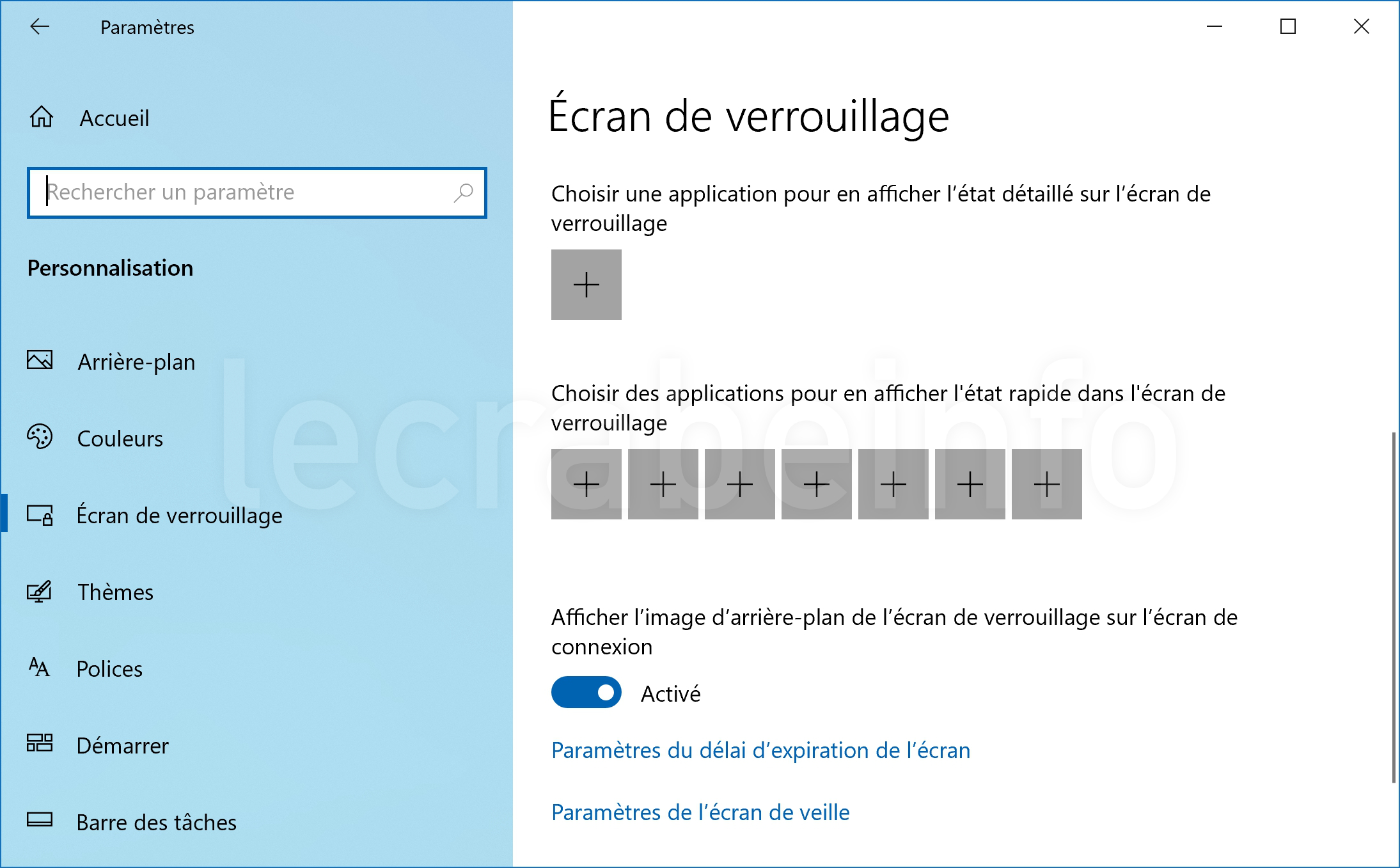Select the Polices font icon
1400x868 pixels.
[39, 667]
